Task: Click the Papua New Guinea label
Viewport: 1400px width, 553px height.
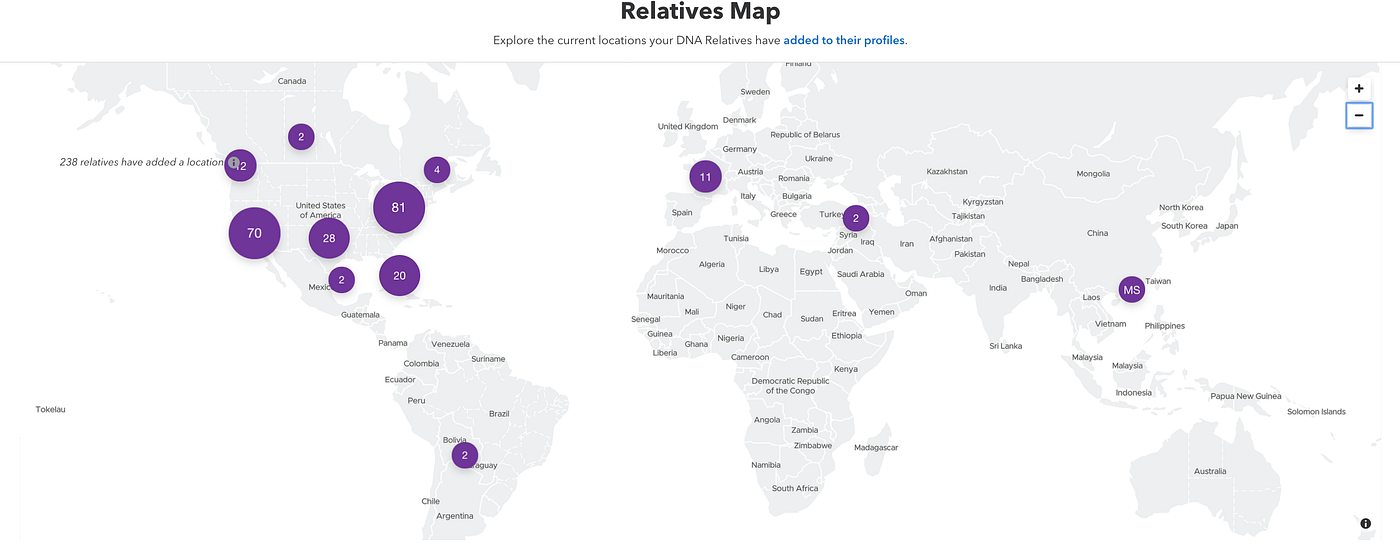Action: (1246, 396)
